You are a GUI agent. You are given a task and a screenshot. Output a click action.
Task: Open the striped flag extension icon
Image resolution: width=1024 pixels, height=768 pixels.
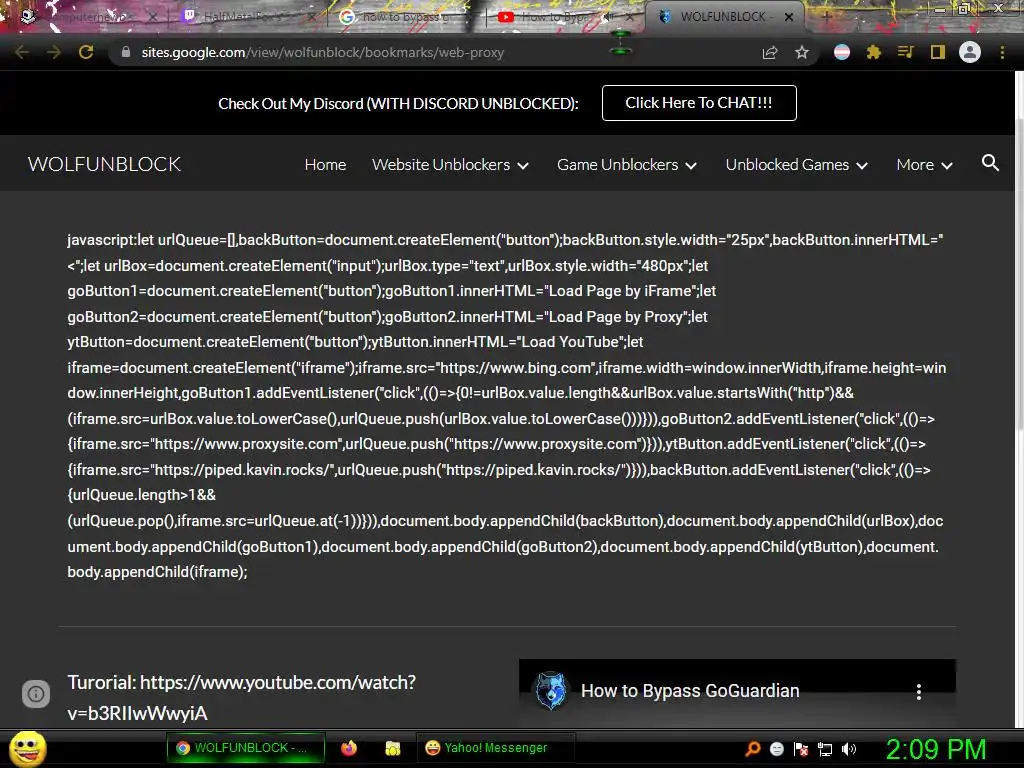pyautogui.click(x=842, y=52)
